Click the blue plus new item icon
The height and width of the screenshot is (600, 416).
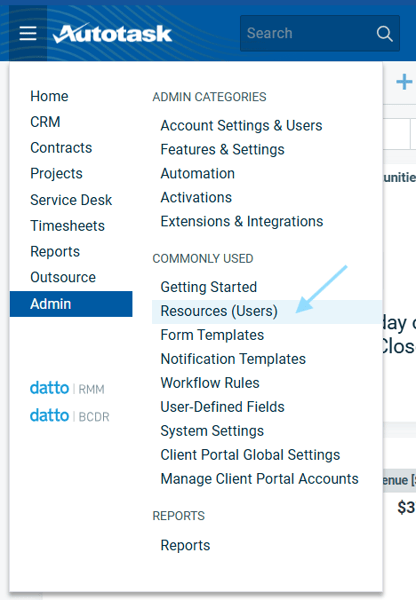click(404, 82)
